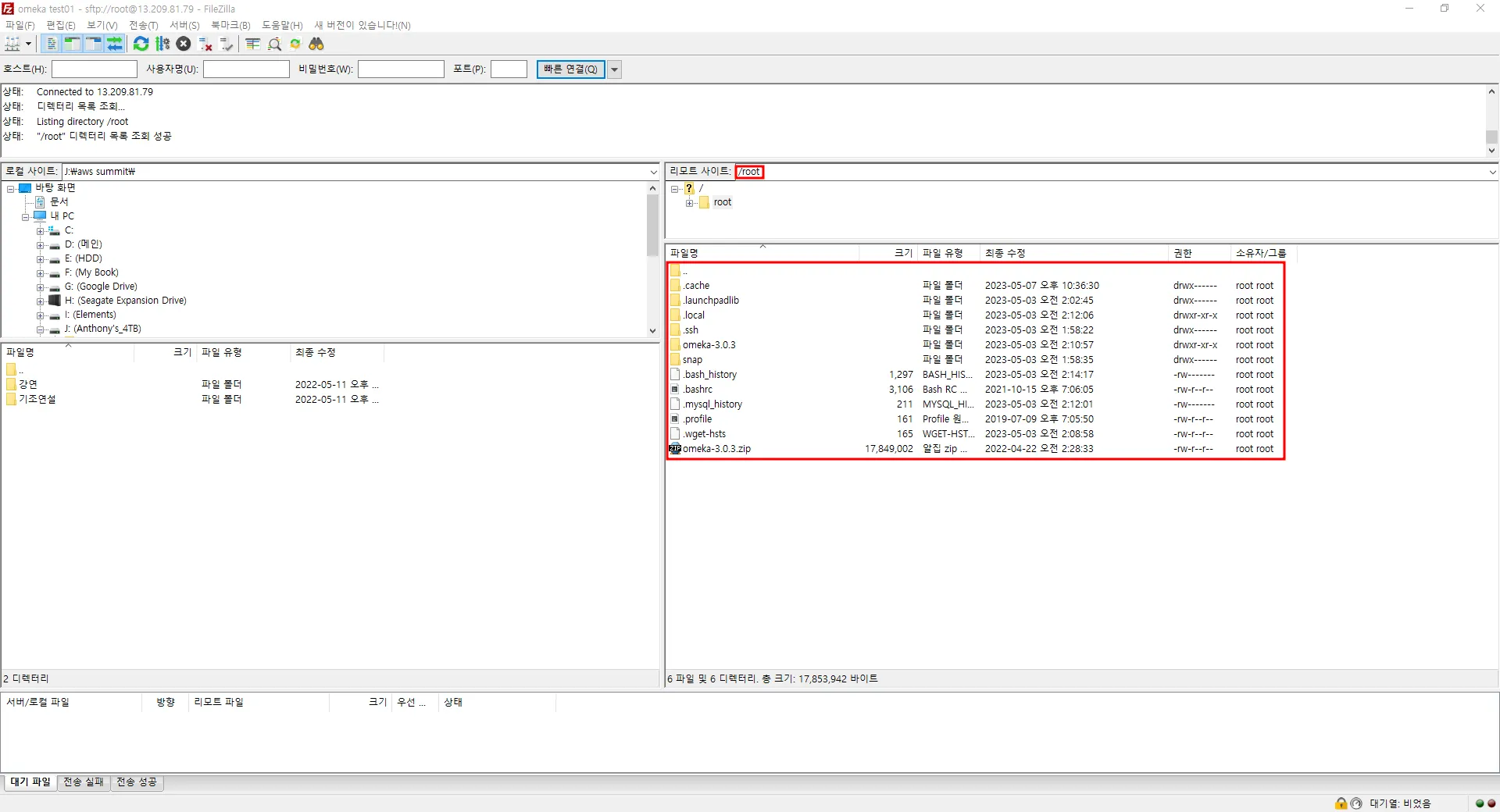Open the 파일(F) menu
Image resolution: width=1500 pixels, height=812 pixels.
[20, 25]
